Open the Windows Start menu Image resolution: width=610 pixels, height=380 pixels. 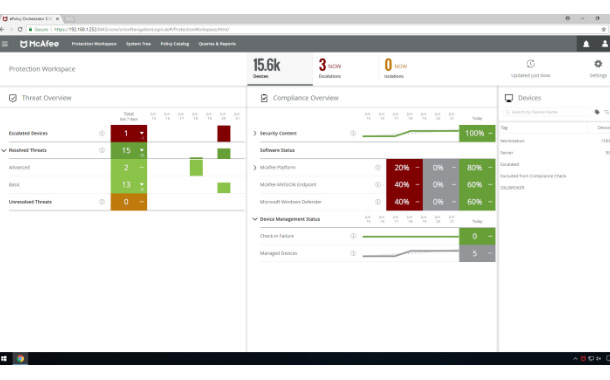coord(4,359)
